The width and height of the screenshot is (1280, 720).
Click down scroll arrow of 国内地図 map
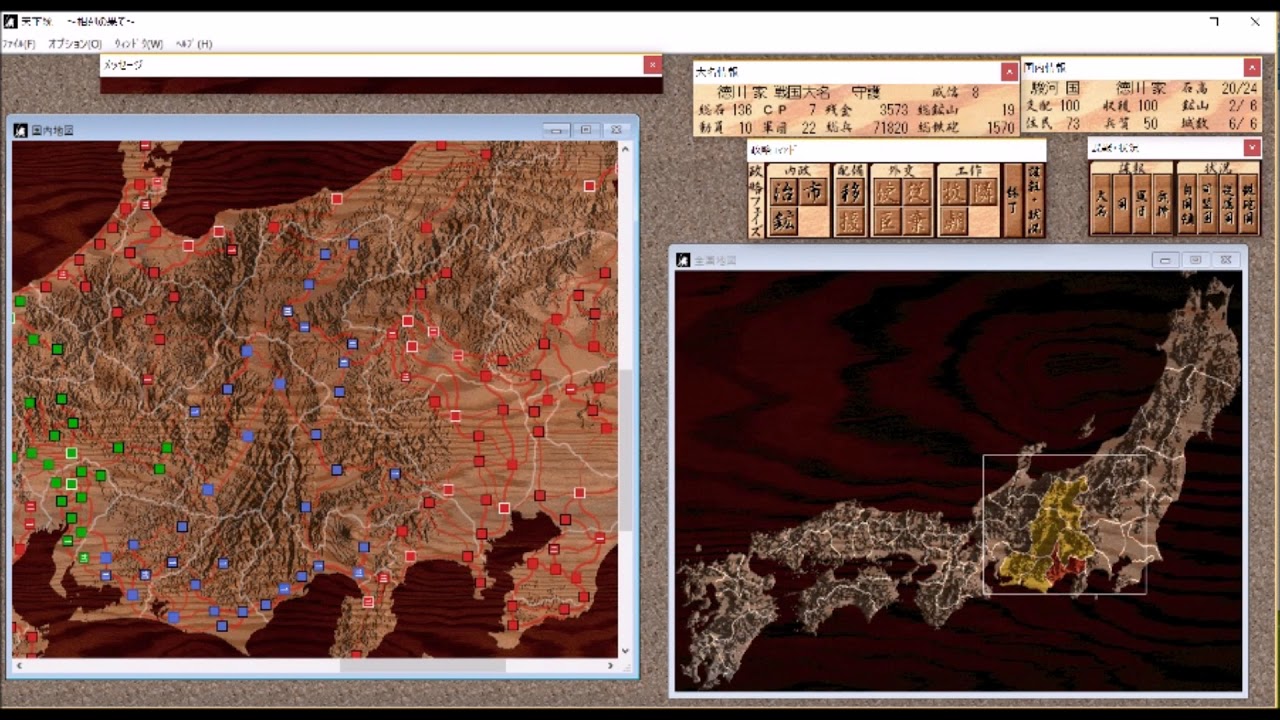click(x=626, y=651)
